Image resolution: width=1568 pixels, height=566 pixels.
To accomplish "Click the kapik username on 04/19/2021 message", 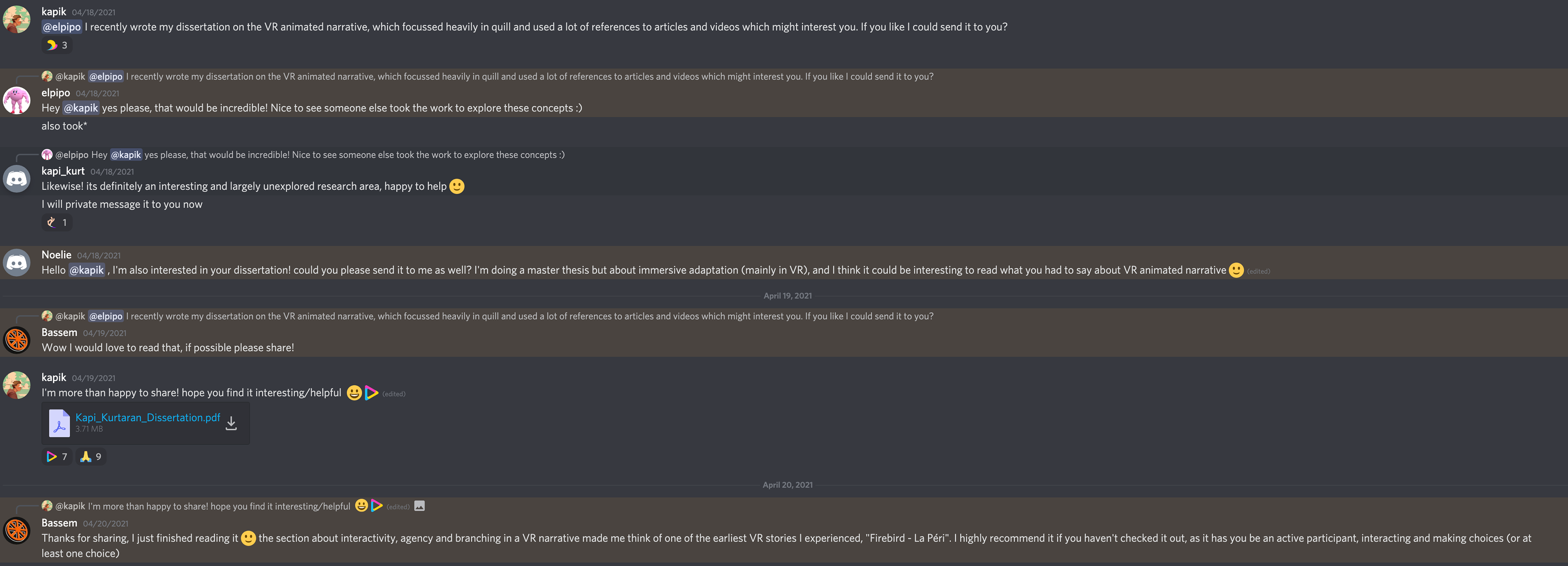I will (53, 377).
